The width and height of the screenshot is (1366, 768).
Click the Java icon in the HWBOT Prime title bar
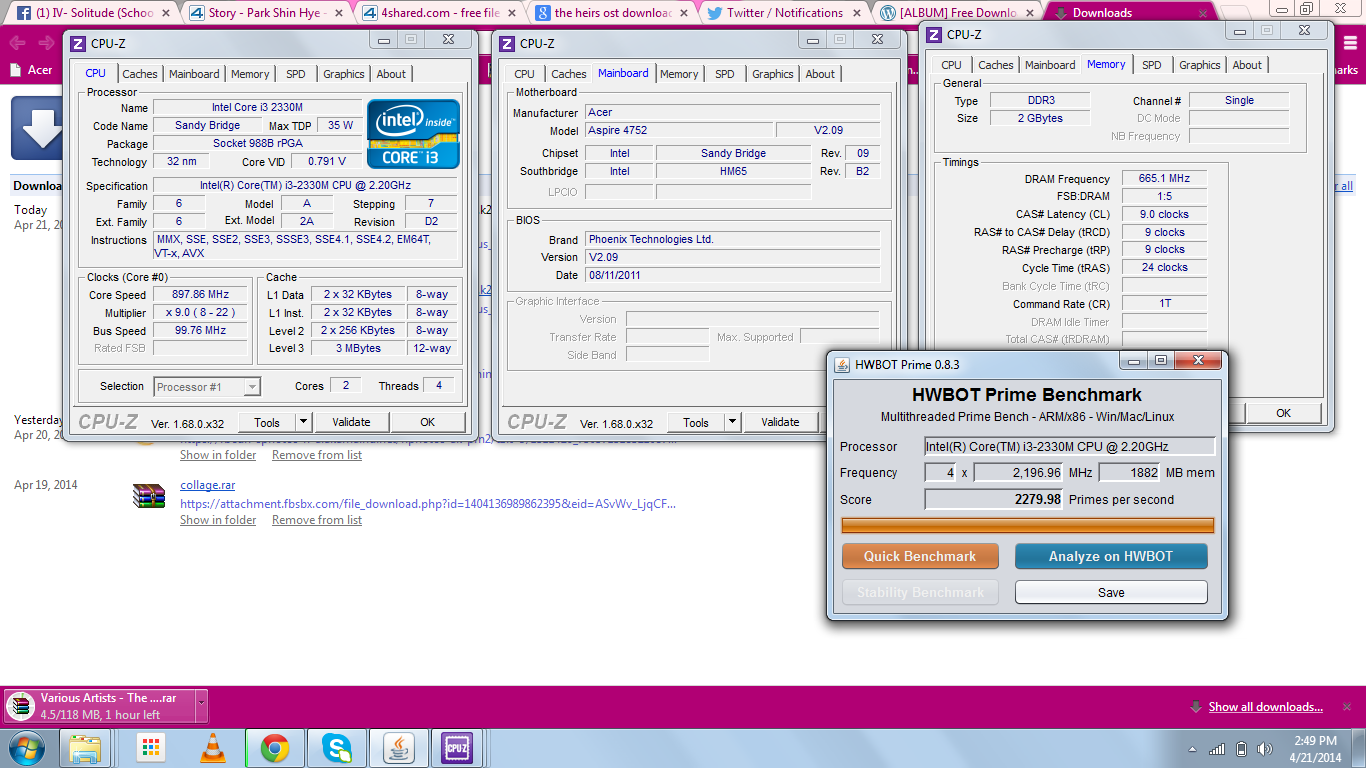pyautogui.click(x=842, y=364)
